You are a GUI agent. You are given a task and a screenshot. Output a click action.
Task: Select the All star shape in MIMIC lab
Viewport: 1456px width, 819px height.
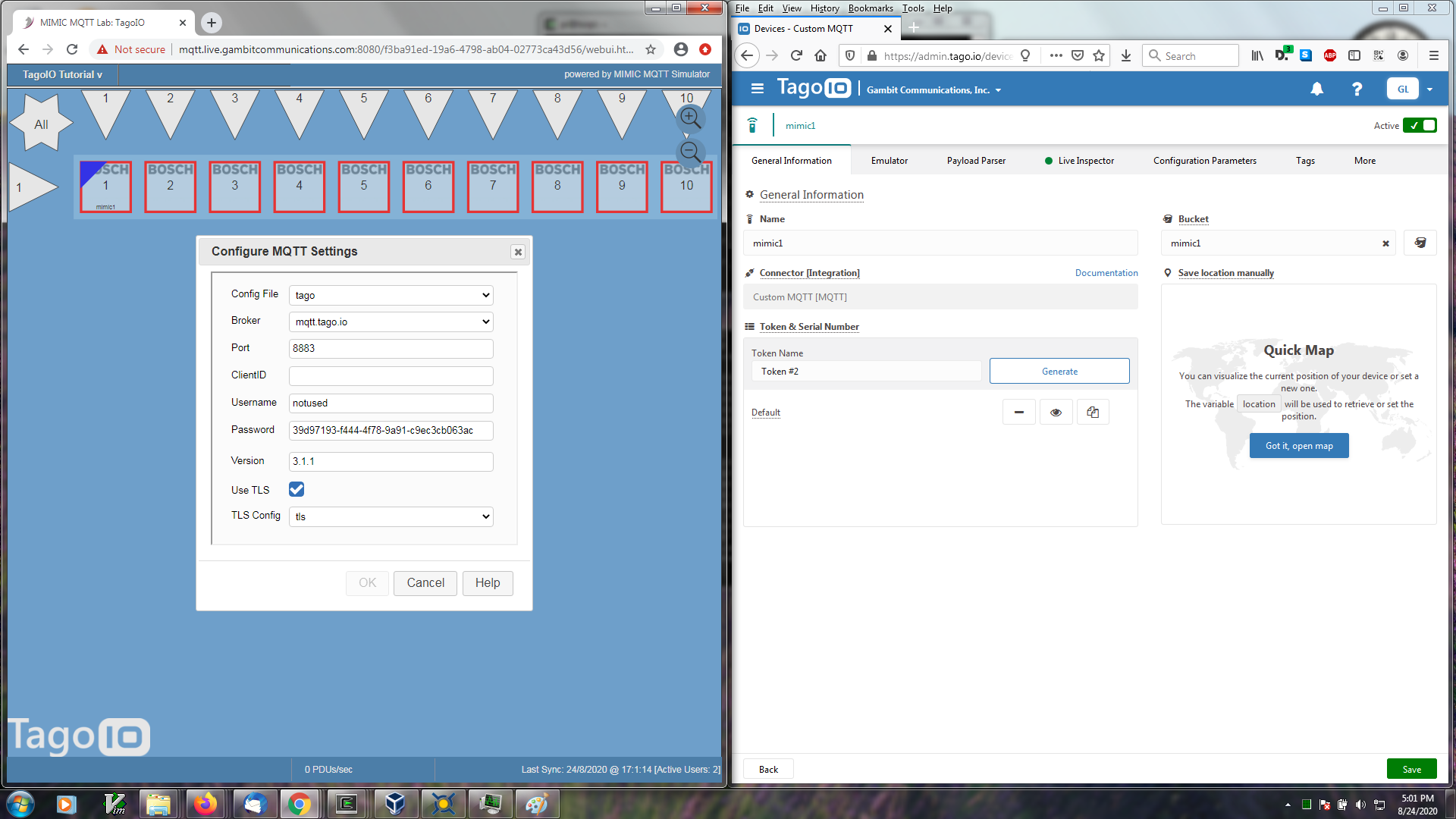(x=41, y=124)
